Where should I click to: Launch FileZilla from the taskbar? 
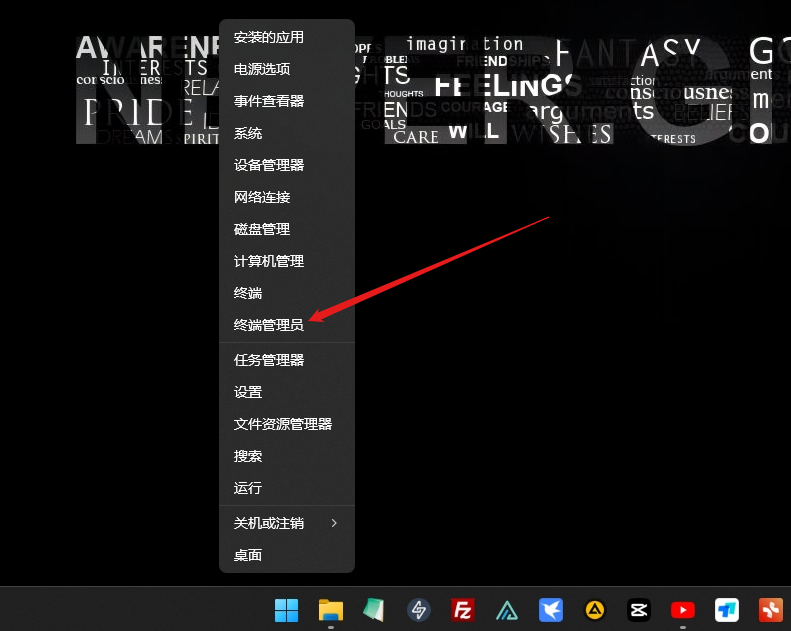(x=462, y=609)
